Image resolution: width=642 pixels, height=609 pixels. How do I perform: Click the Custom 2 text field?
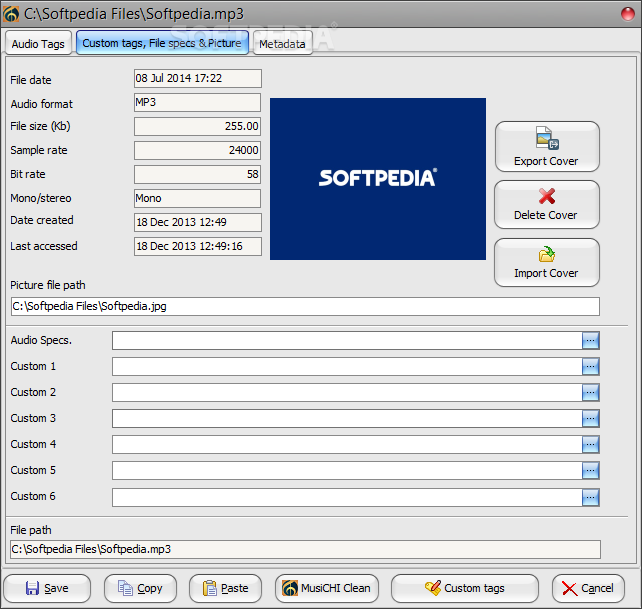(347, 392)
